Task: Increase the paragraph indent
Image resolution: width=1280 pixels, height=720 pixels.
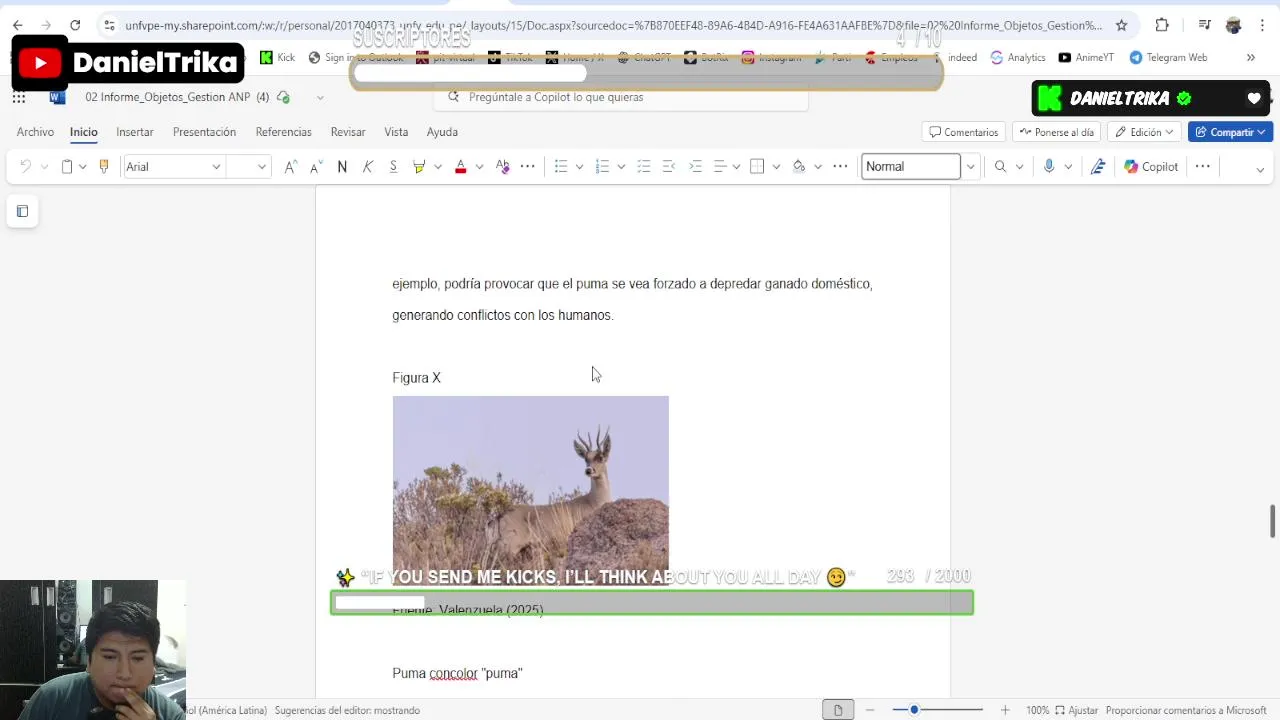Action: [695, 167]
